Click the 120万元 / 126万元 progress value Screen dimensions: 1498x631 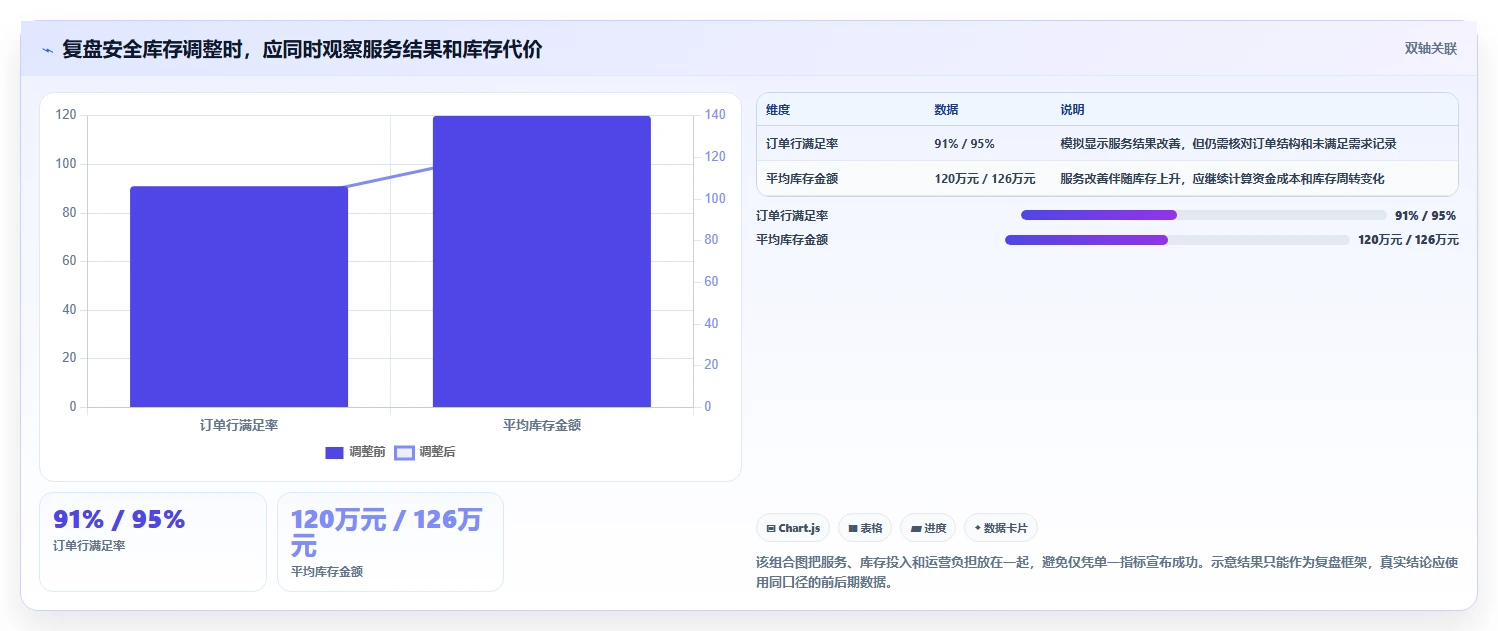pyautogui.click(x=1408, y=240)
